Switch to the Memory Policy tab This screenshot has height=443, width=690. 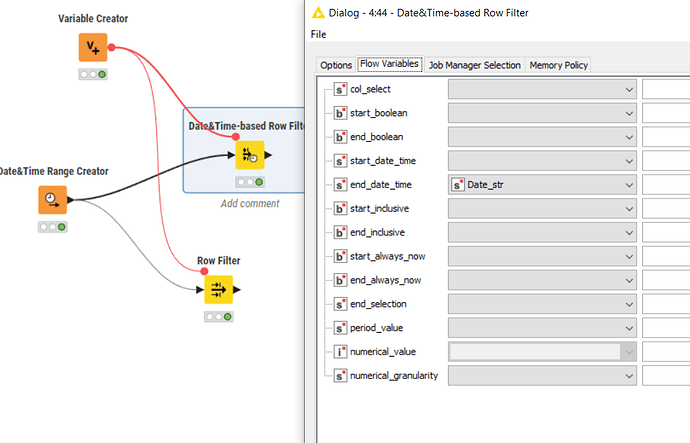[559, 65]
